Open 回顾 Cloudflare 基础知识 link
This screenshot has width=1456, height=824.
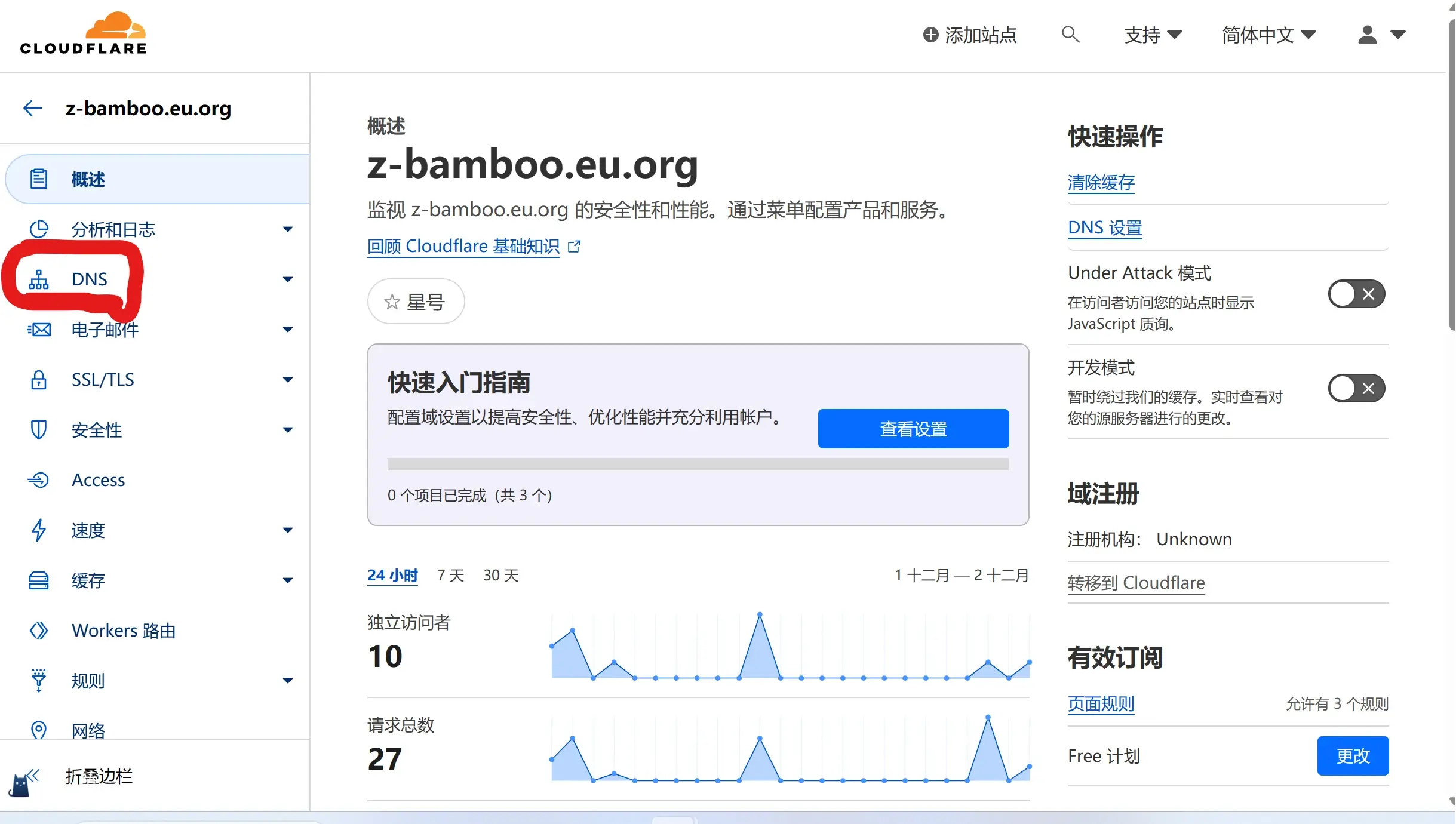pos(463,246)
